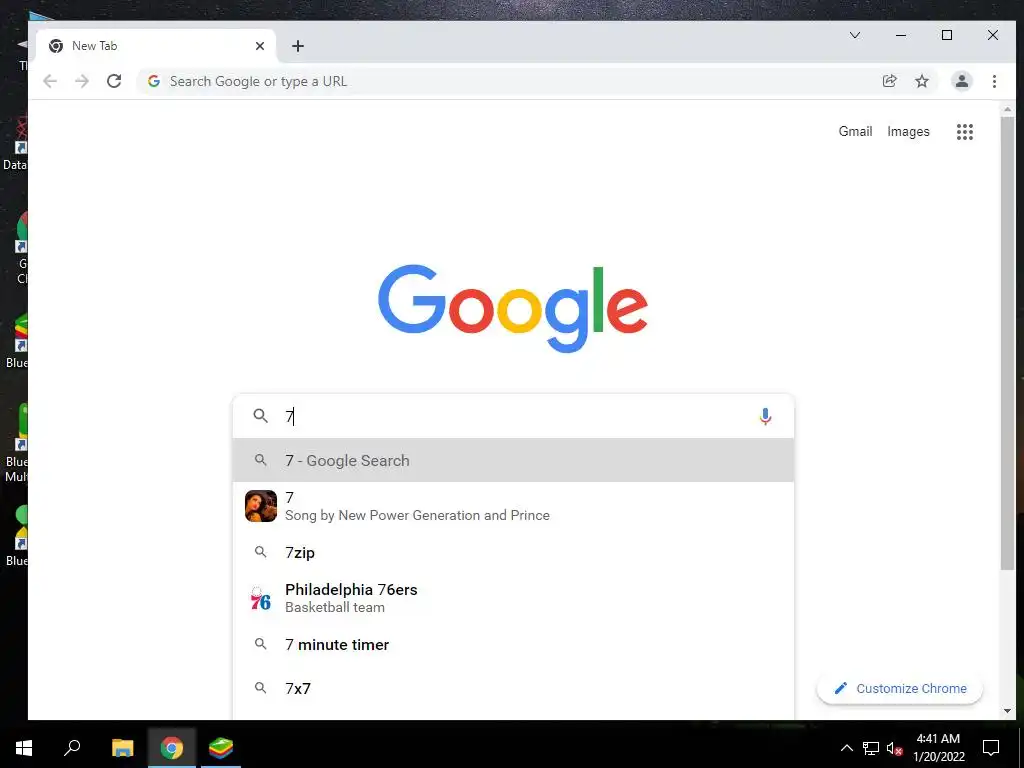This screenshot has width=1024, height=768.
Task: Click the page vertical scrollbar thumb
Action: pos(1007,343)
